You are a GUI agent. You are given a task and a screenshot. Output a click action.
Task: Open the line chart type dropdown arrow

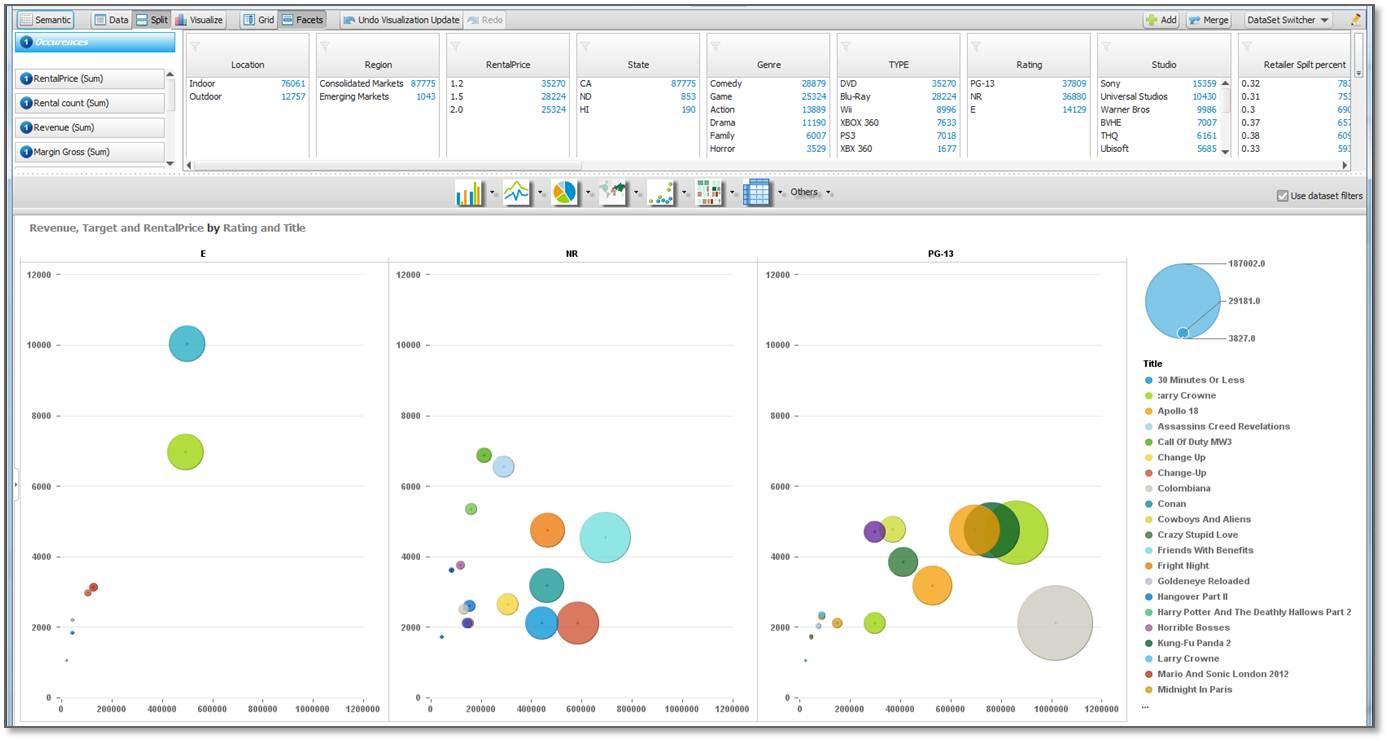[541, 193]
